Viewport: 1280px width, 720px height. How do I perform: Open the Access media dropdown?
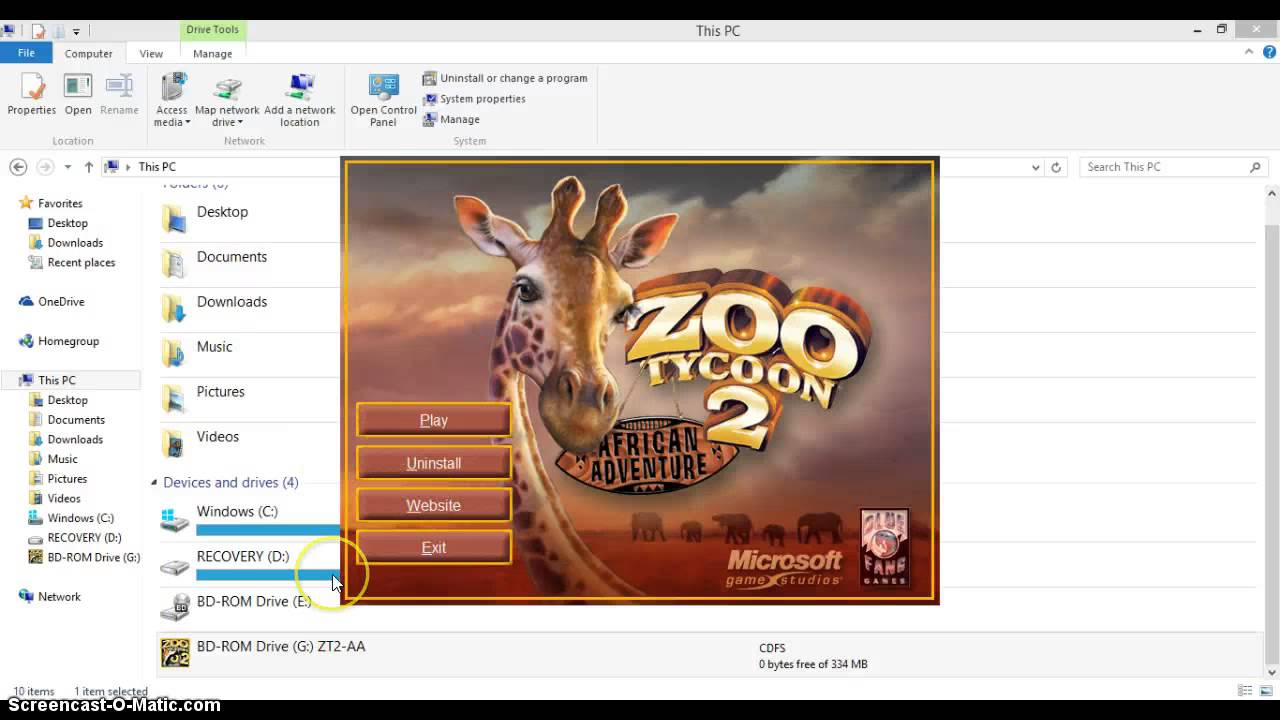click(172, 100)
